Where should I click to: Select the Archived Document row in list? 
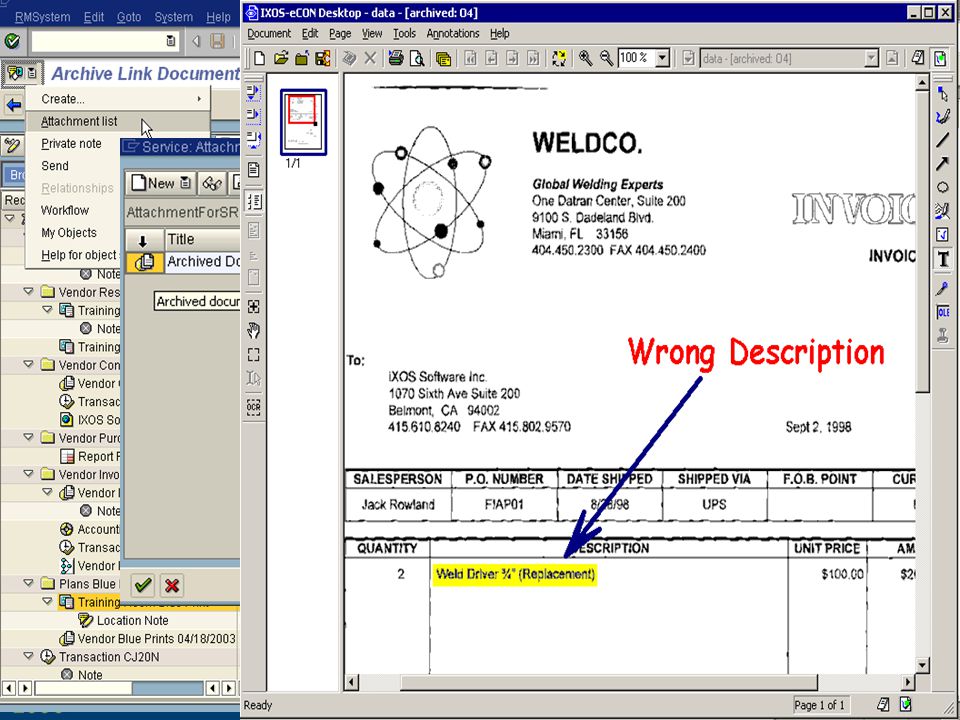click(183, 261)
